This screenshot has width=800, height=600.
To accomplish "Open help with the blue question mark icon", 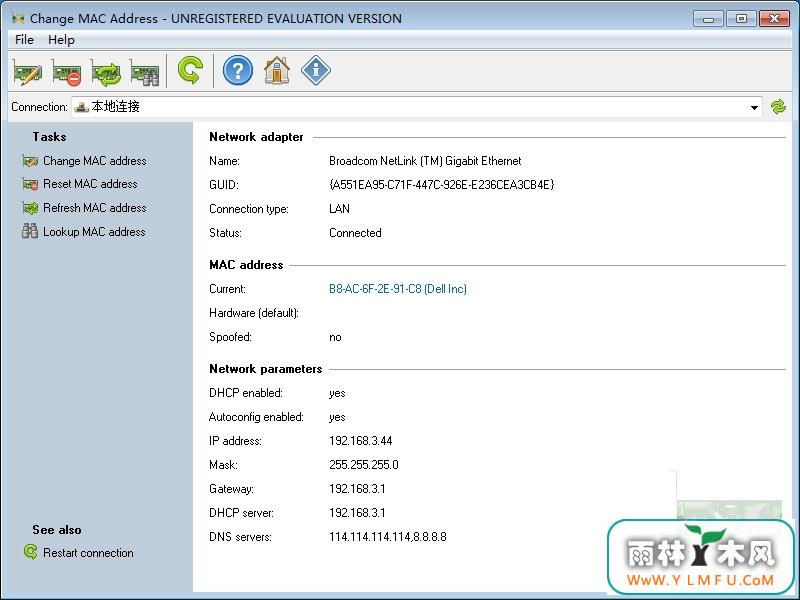I will 238,70.
